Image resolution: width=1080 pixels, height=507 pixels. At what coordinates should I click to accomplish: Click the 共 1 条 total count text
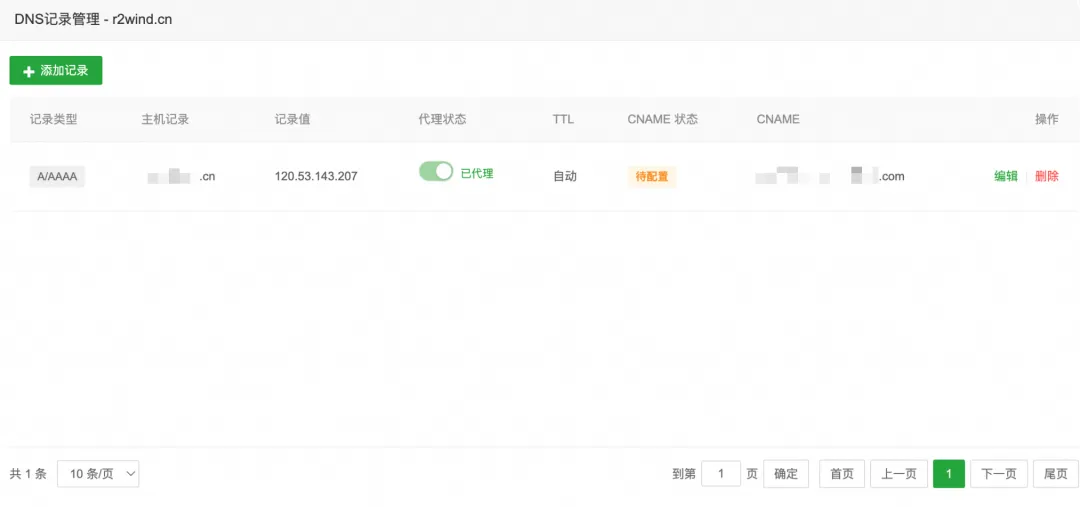click(x=28, y=474)
